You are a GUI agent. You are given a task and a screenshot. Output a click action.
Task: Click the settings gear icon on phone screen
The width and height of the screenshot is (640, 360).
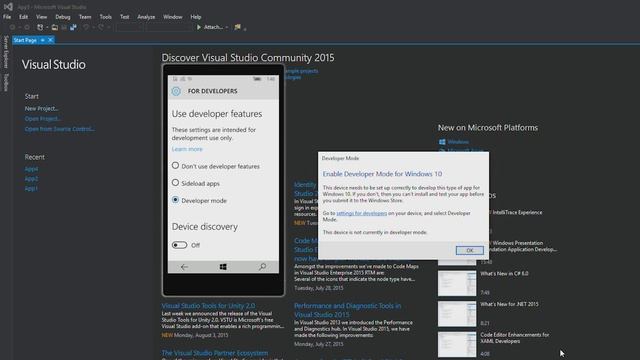(x=176, y=91)
